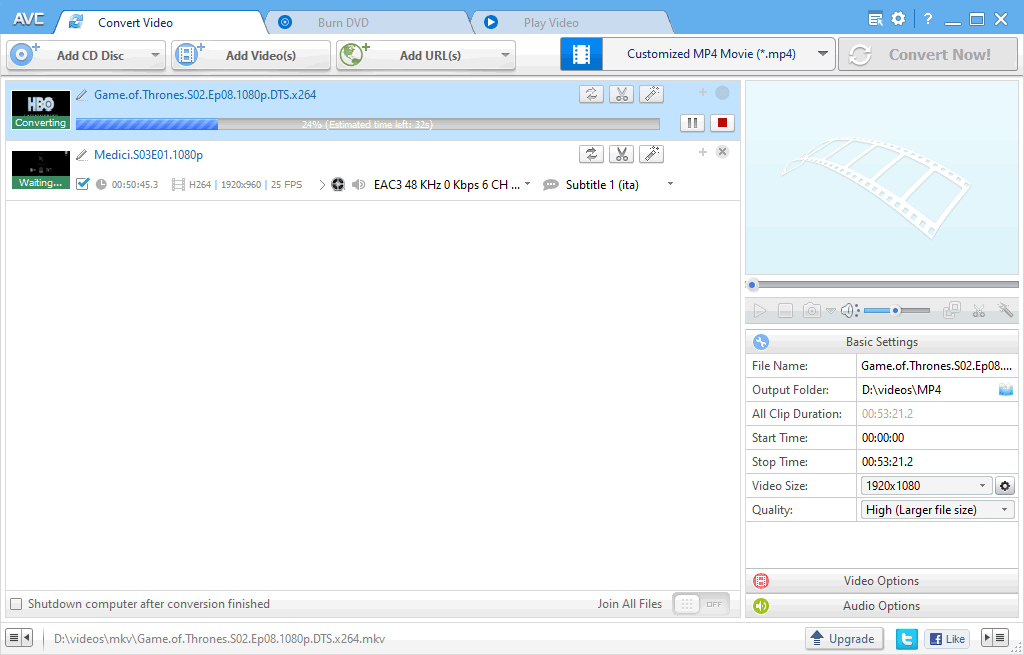Open the output profile dropdown Customized MP4 Movie

coord(822,54)
